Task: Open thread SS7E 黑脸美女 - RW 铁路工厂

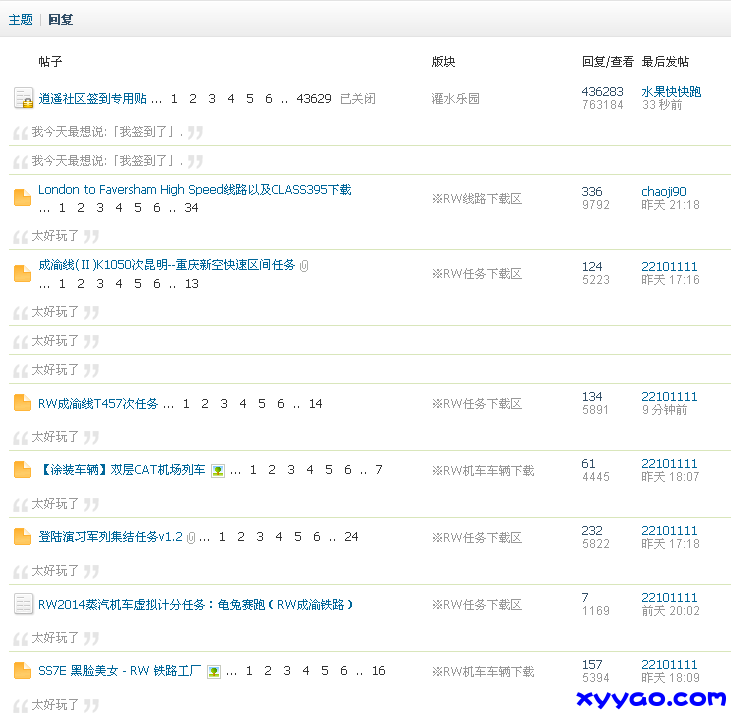Action: click(x=120, y=671)
